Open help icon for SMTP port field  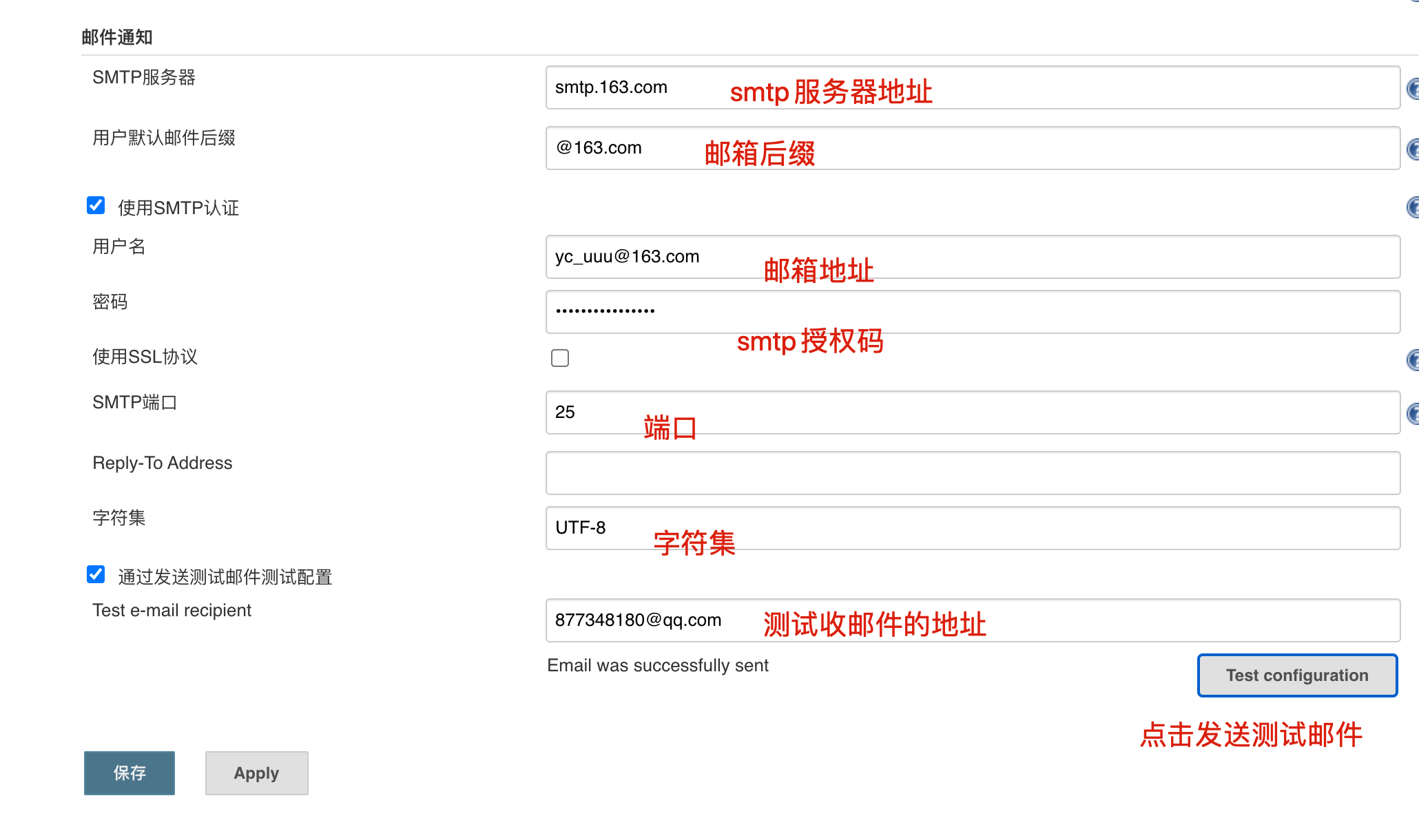pos(1413,413)
